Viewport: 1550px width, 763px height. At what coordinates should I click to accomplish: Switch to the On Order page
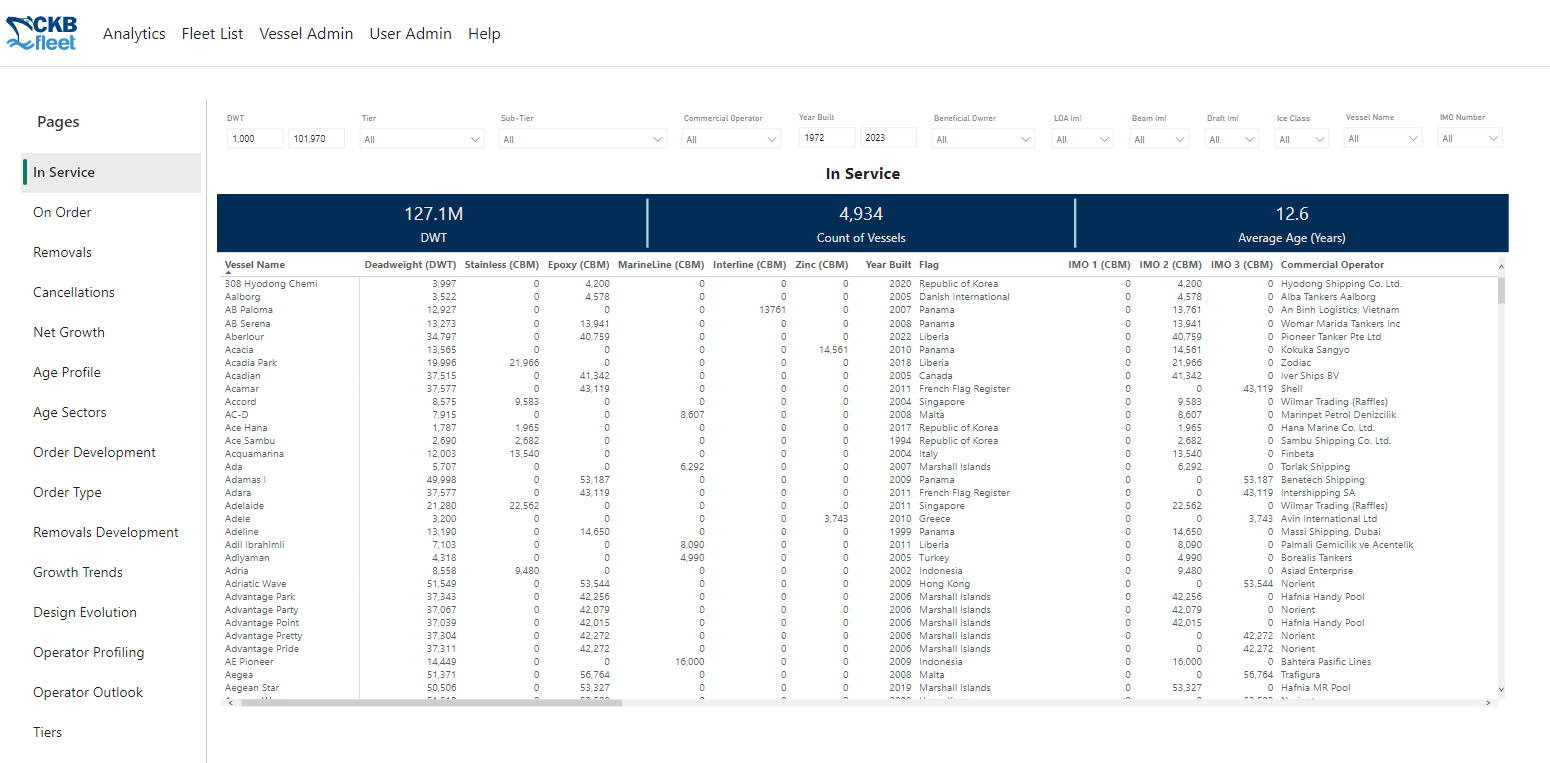click(62, 212)
